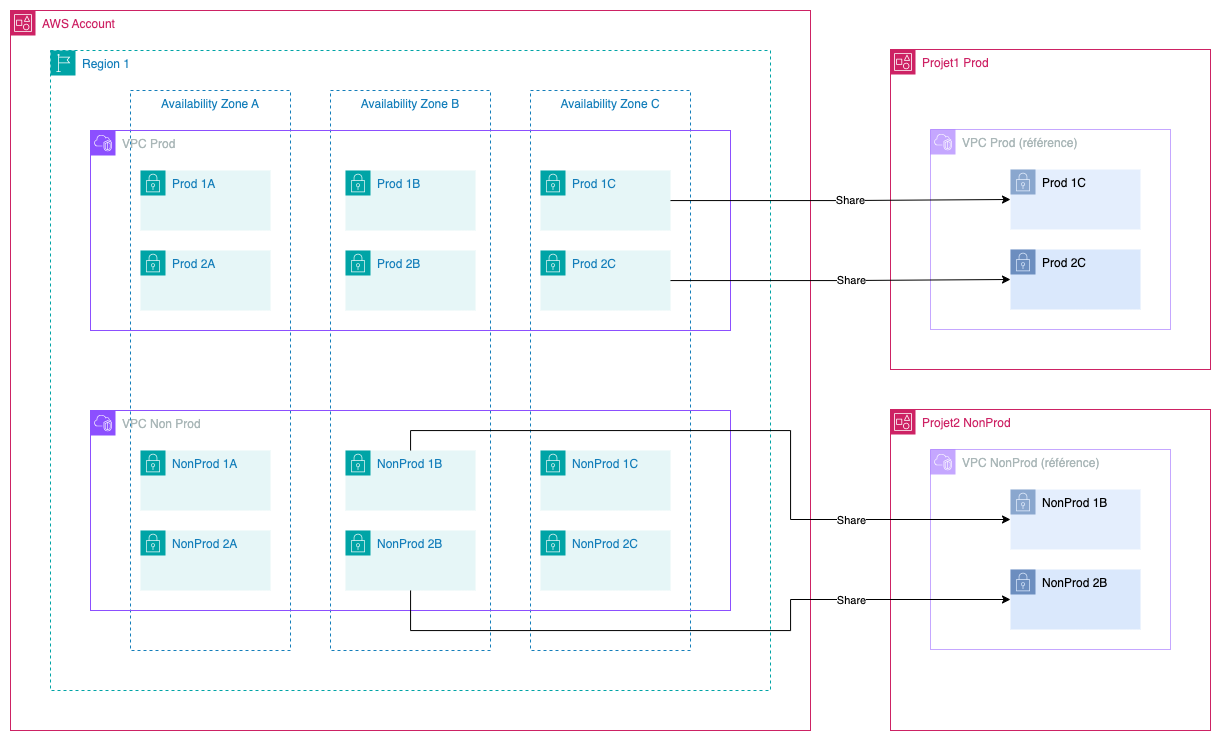Click the Prod 2C lock icon in VPC Prod

(x=553, y=263)
